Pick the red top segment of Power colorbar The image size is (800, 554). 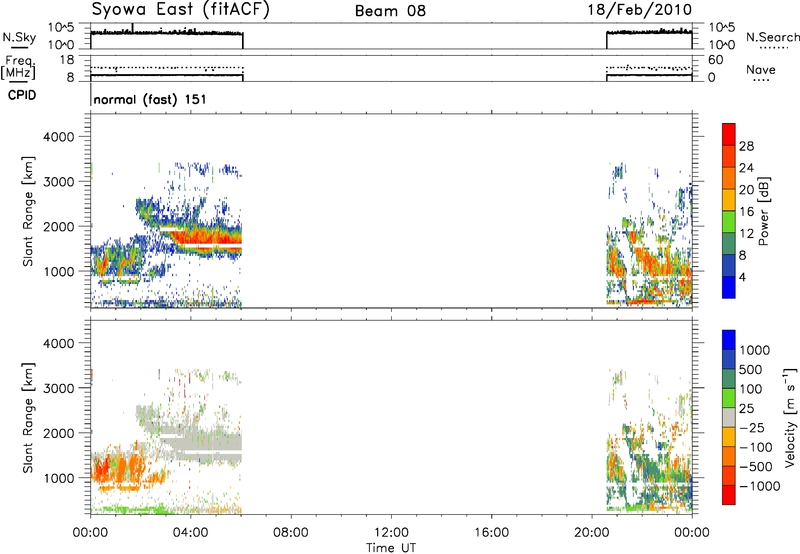(x=729, y=135)
